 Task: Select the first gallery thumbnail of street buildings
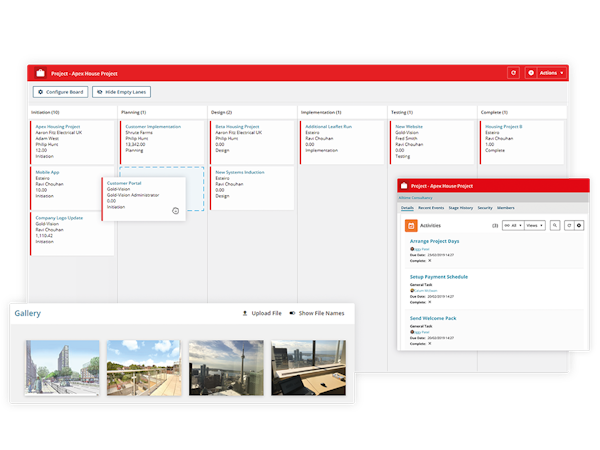click(x=62, y=367)
